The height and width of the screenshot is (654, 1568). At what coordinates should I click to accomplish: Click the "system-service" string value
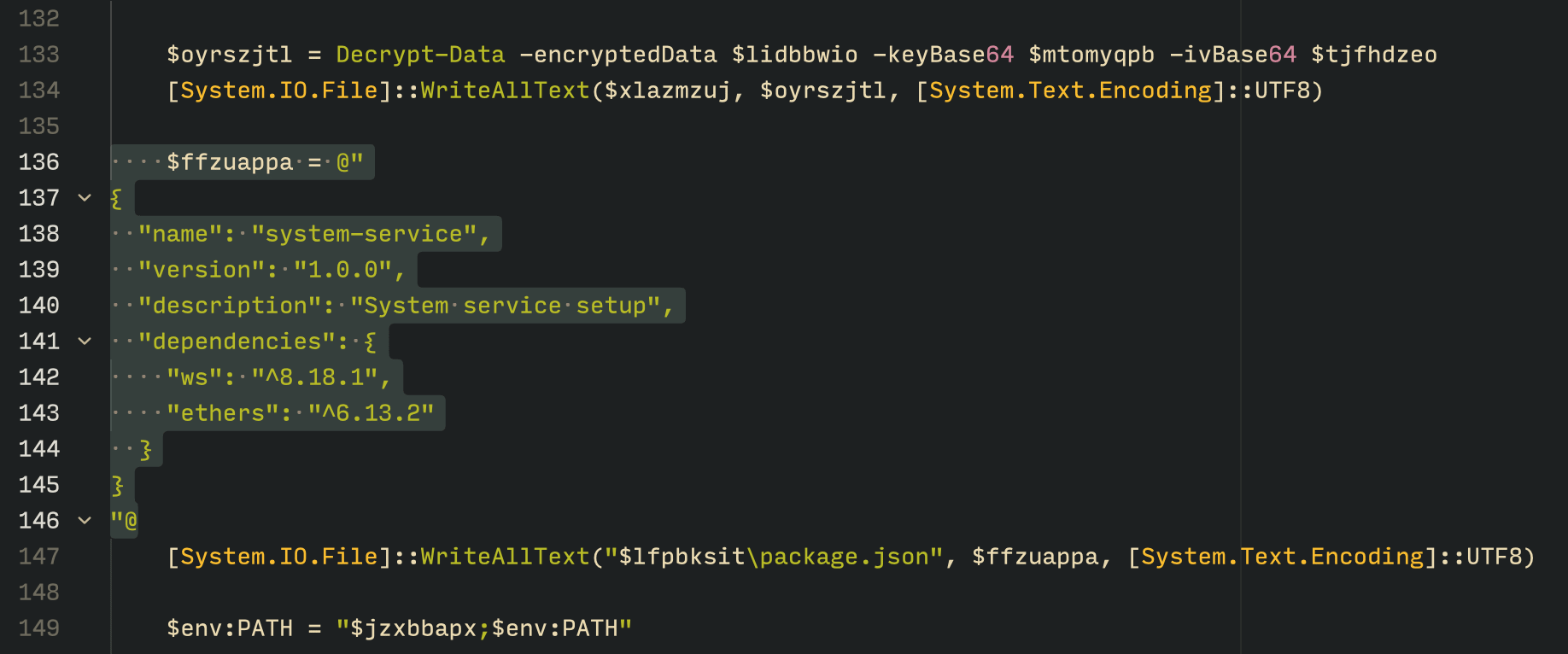pos(364,234)
